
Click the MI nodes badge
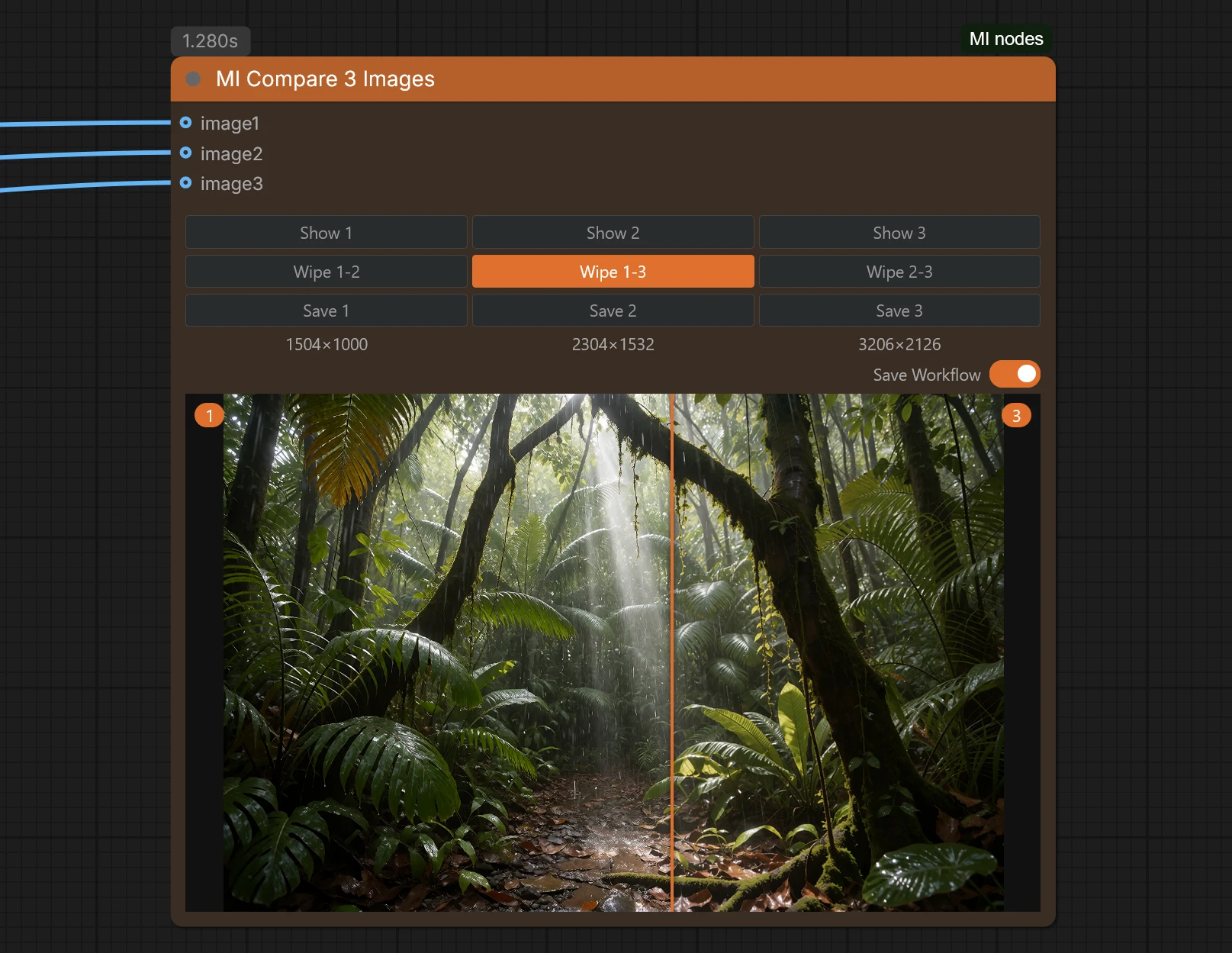1006,39
